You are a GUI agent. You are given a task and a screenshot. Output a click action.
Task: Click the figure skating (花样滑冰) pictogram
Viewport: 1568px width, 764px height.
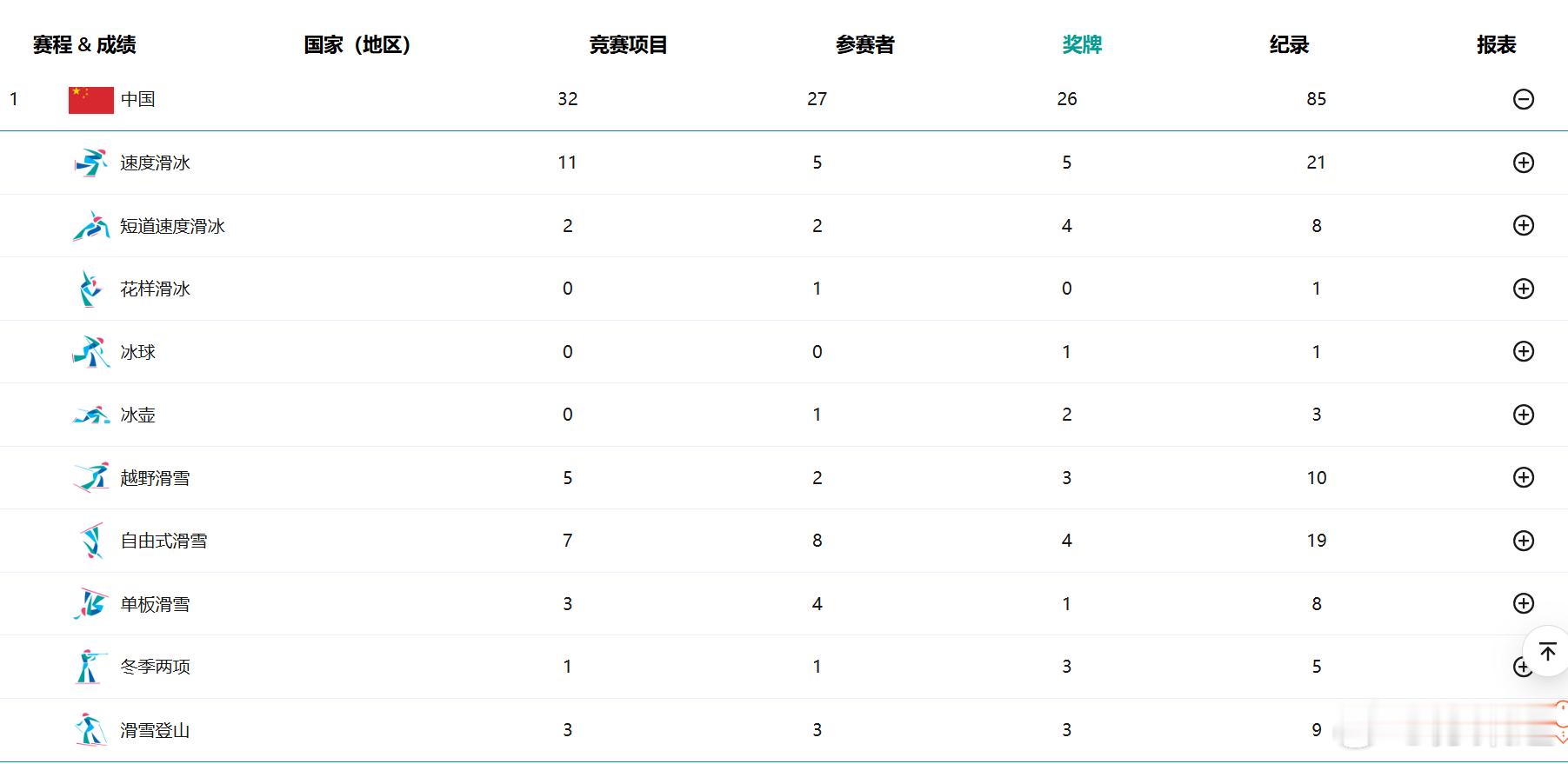point(90,289)
